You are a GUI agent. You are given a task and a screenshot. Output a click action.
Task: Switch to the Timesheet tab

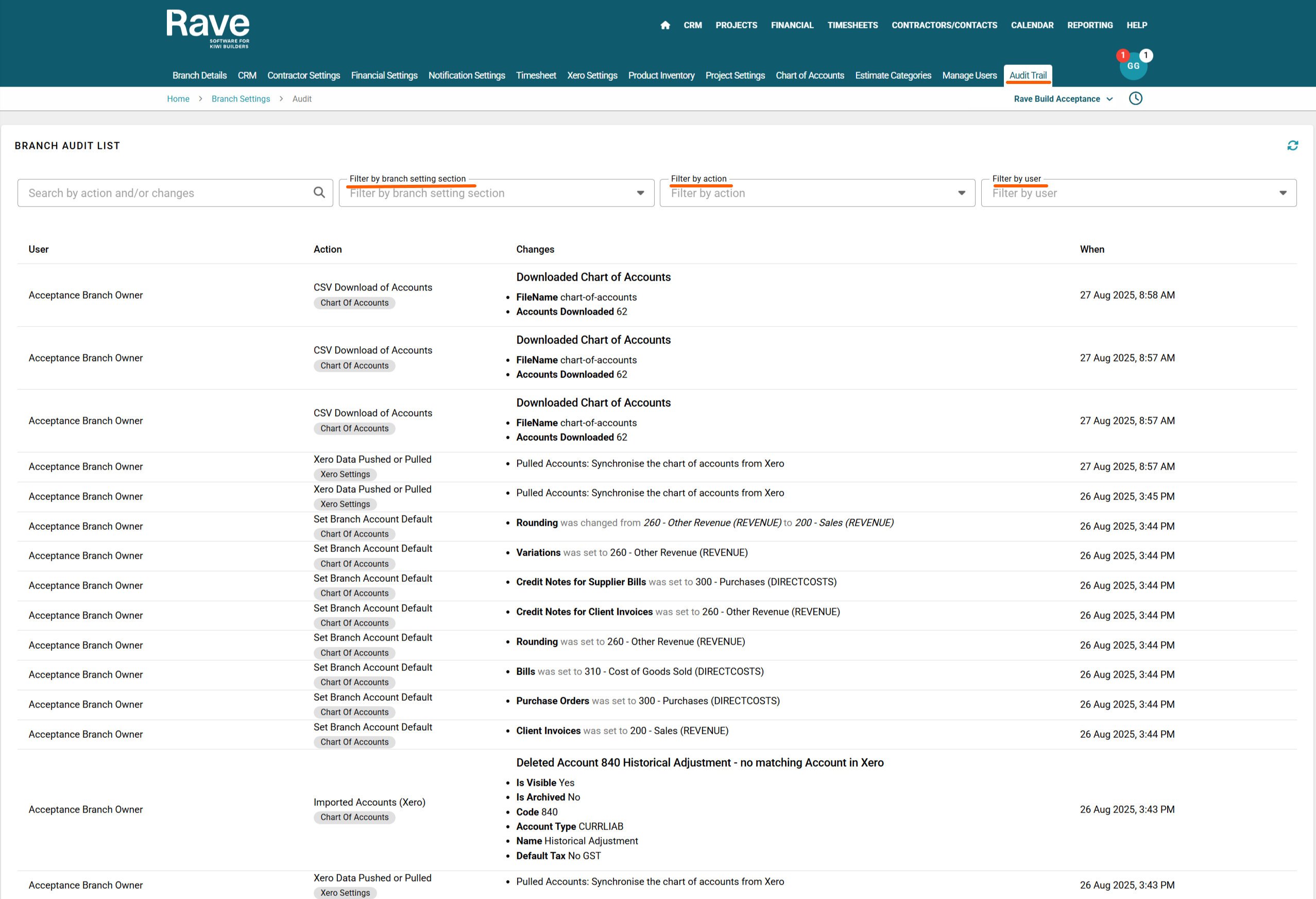pos(536,75)
